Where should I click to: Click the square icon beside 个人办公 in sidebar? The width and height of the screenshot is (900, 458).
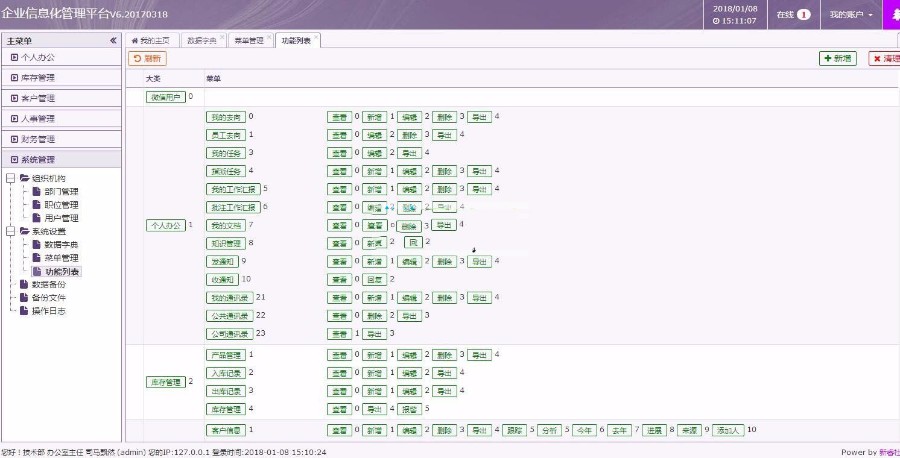(14, 57)
